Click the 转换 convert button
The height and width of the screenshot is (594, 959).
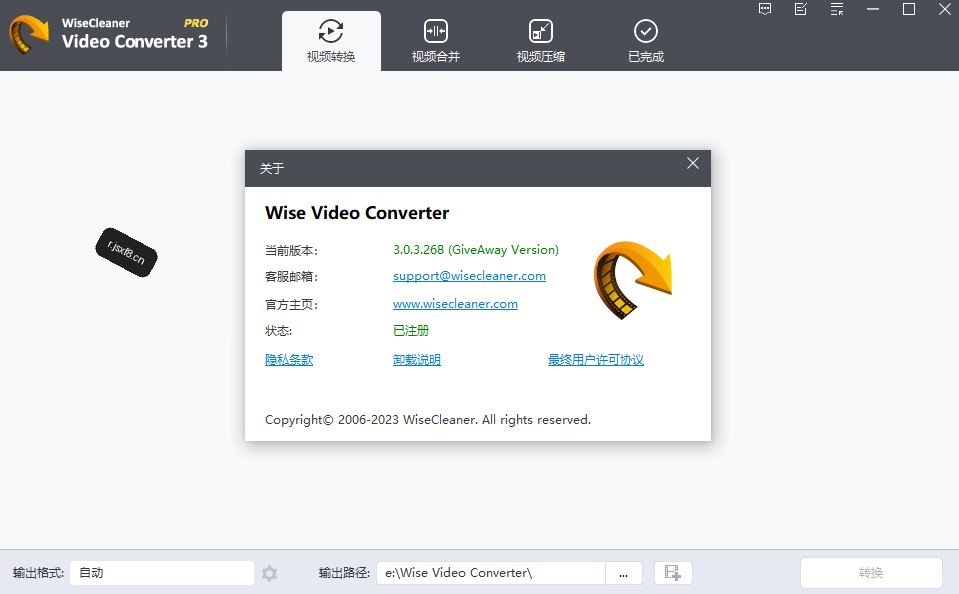pyautogui.click(x=871, y=573)
